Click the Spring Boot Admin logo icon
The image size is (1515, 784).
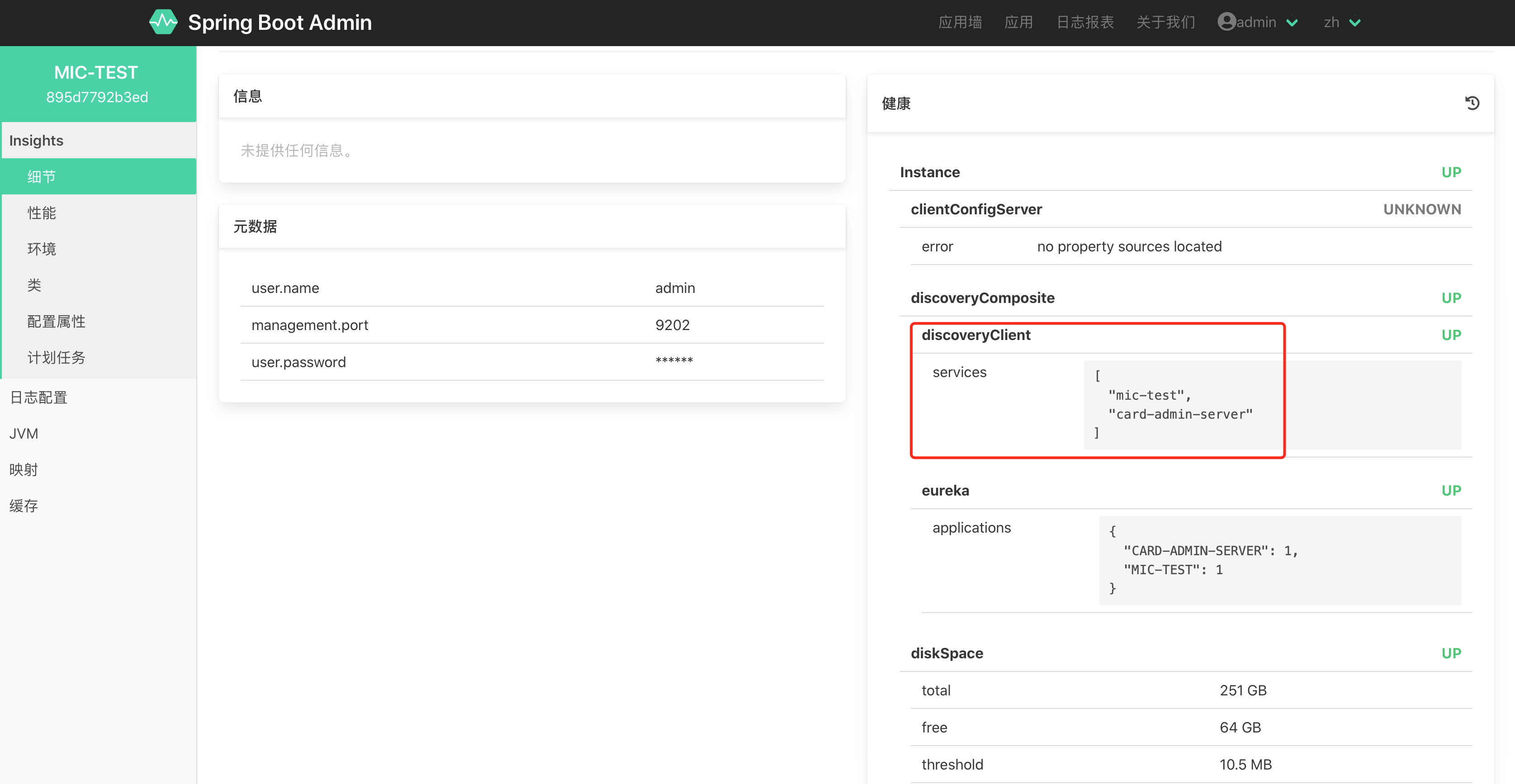[x=164, y=22]
